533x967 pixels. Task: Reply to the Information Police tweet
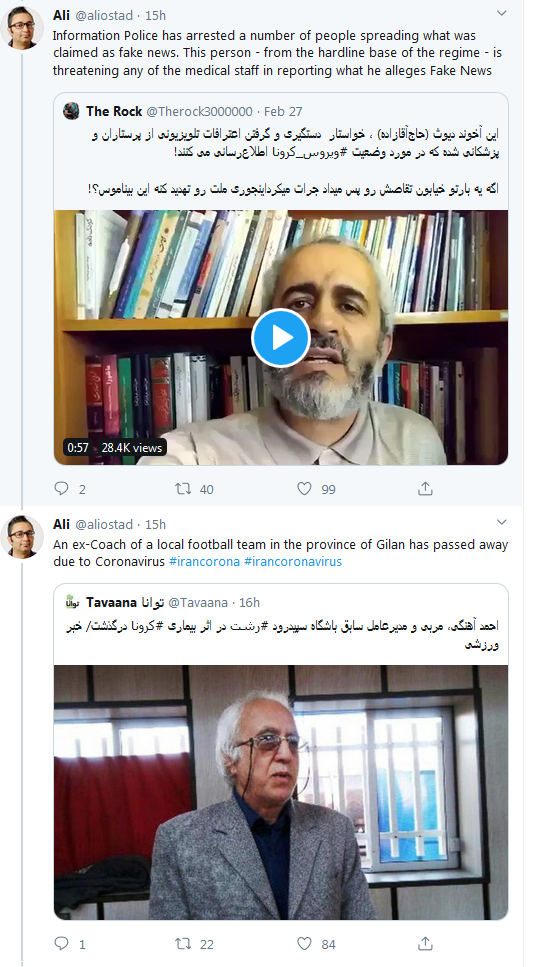[x=62, y=489]
